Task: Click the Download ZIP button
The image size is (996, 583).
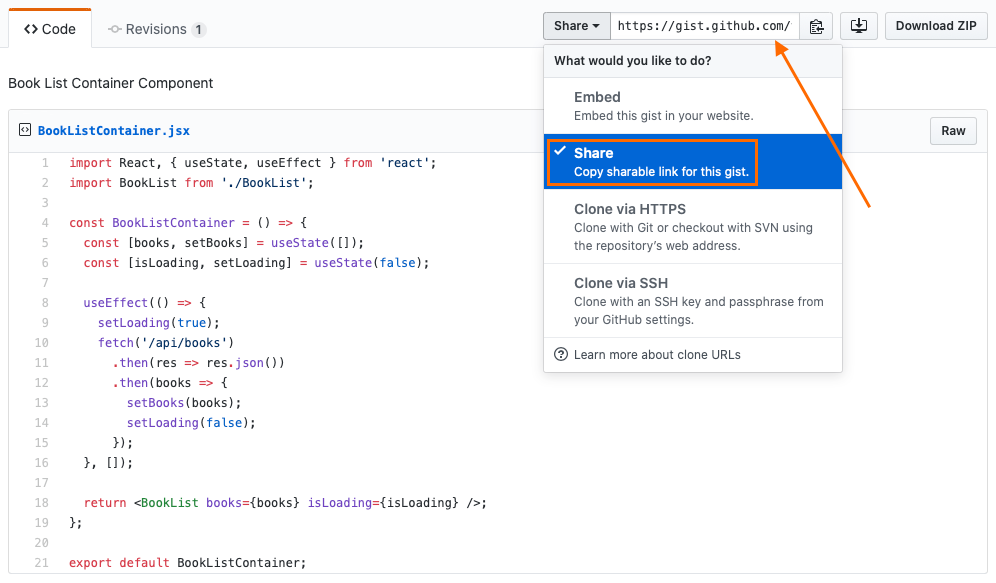Action: pos(936,26)
